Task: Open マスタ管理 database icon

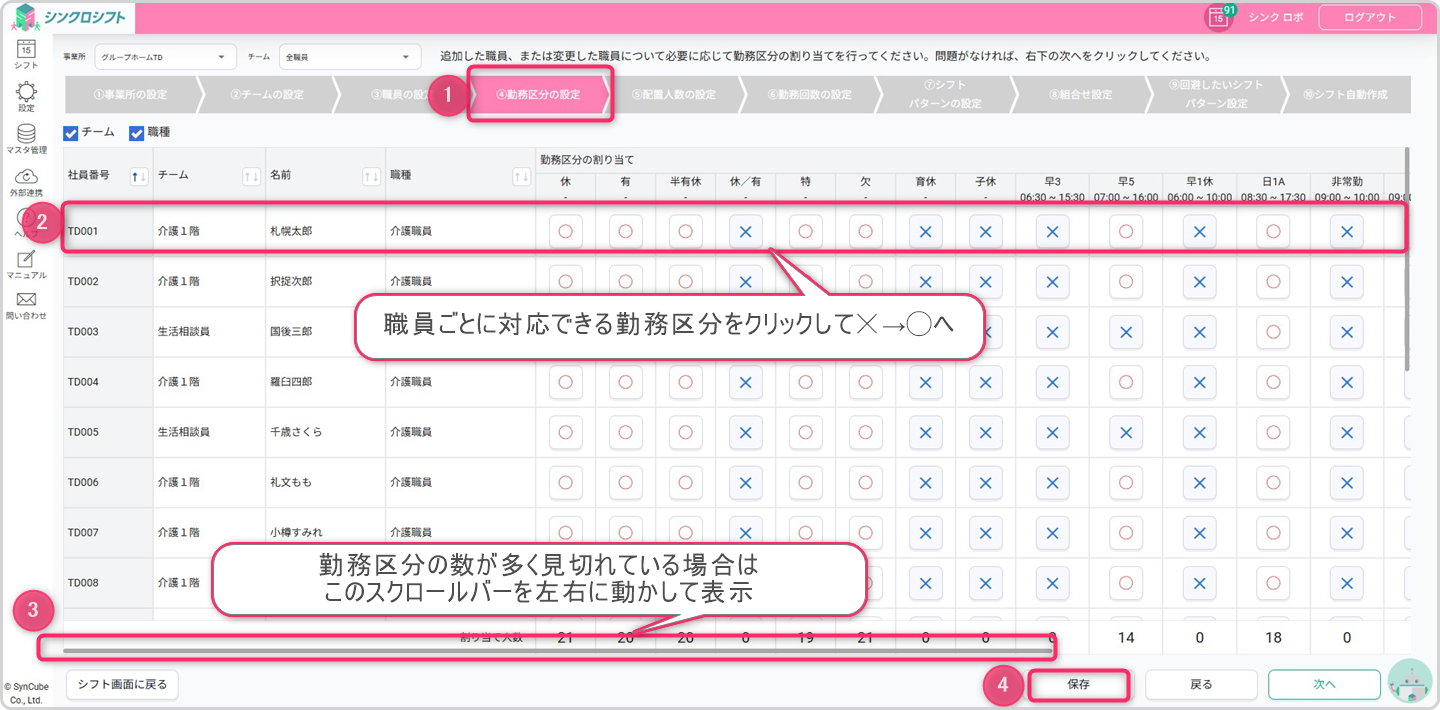Action: pyautogui.click(x=27, y=135)
